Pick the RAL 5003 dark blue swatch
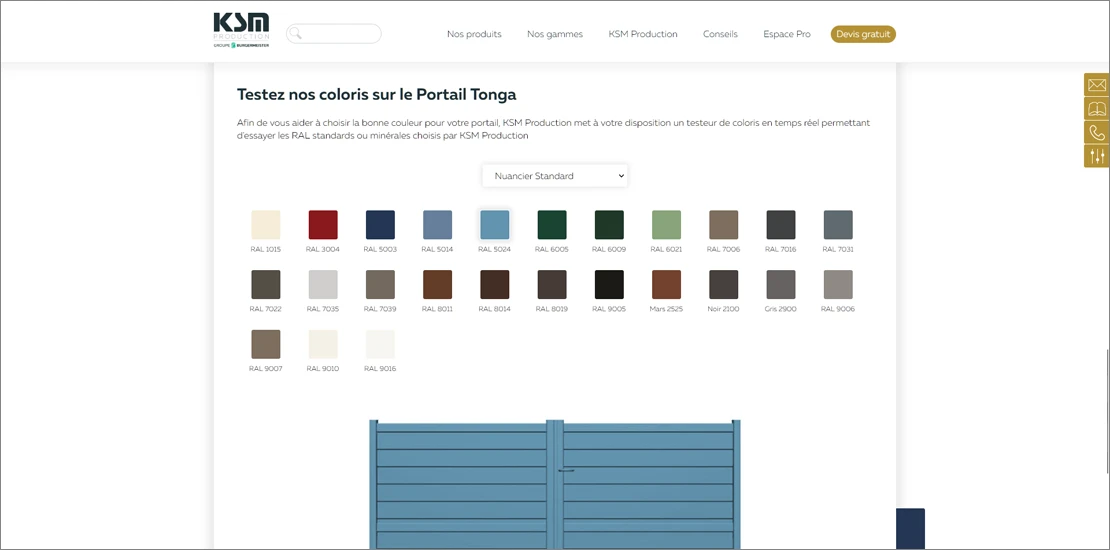Screen dimensions: 1110x550 (380, 225)
